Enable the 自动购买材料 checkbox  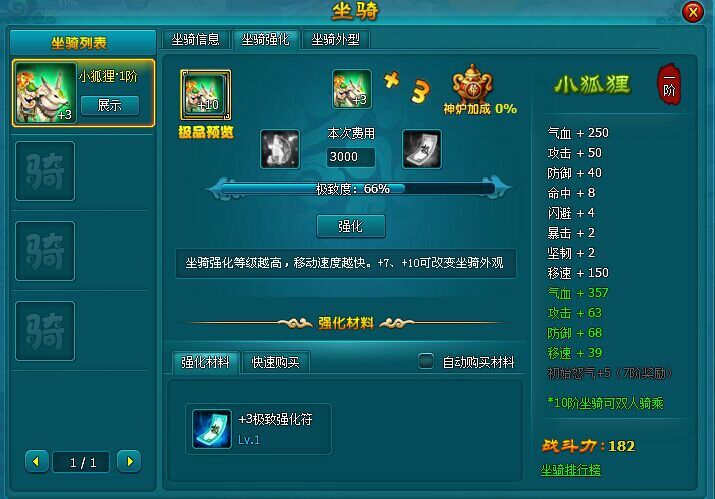point(426,361)
